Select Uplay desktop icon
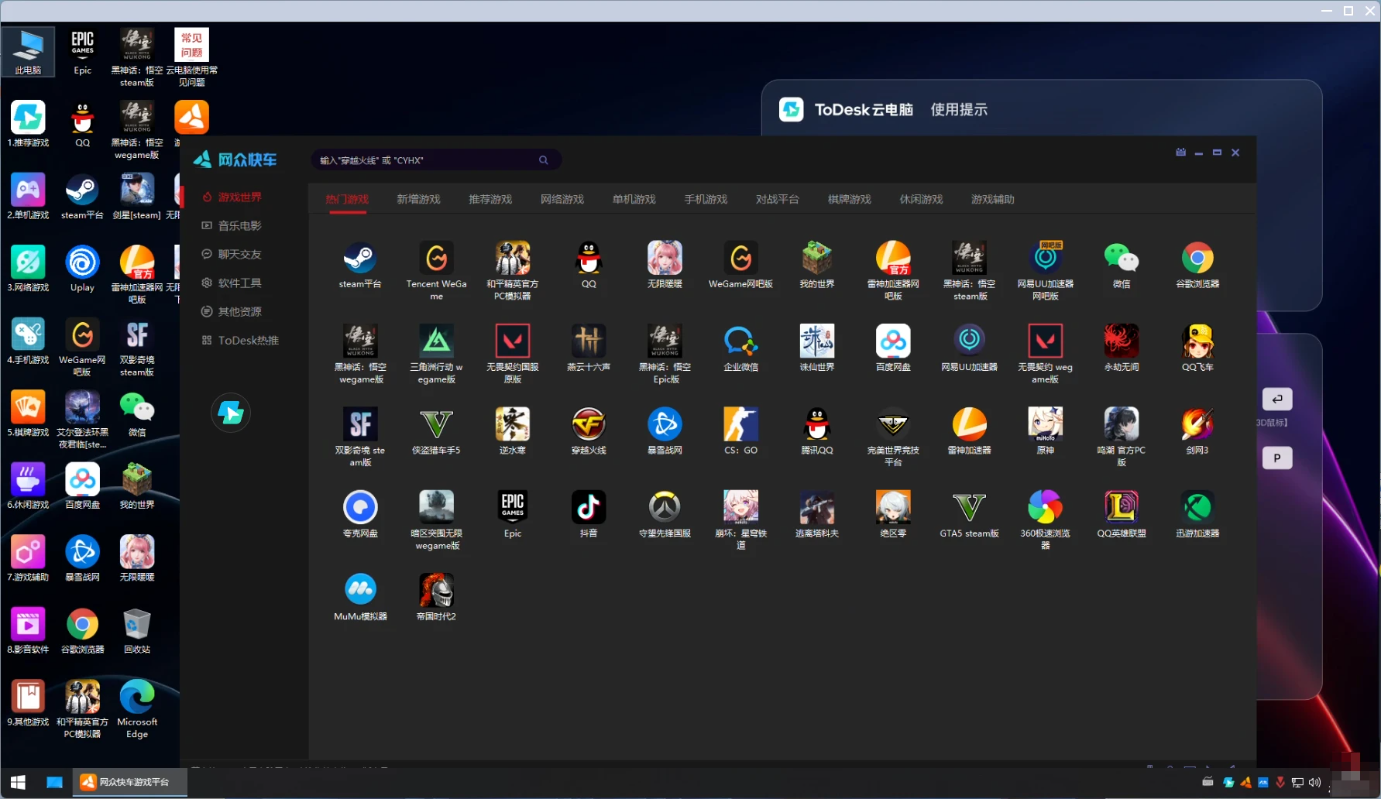The height and width of the screenshot is (799, 1381). click(x=82, y=269)
